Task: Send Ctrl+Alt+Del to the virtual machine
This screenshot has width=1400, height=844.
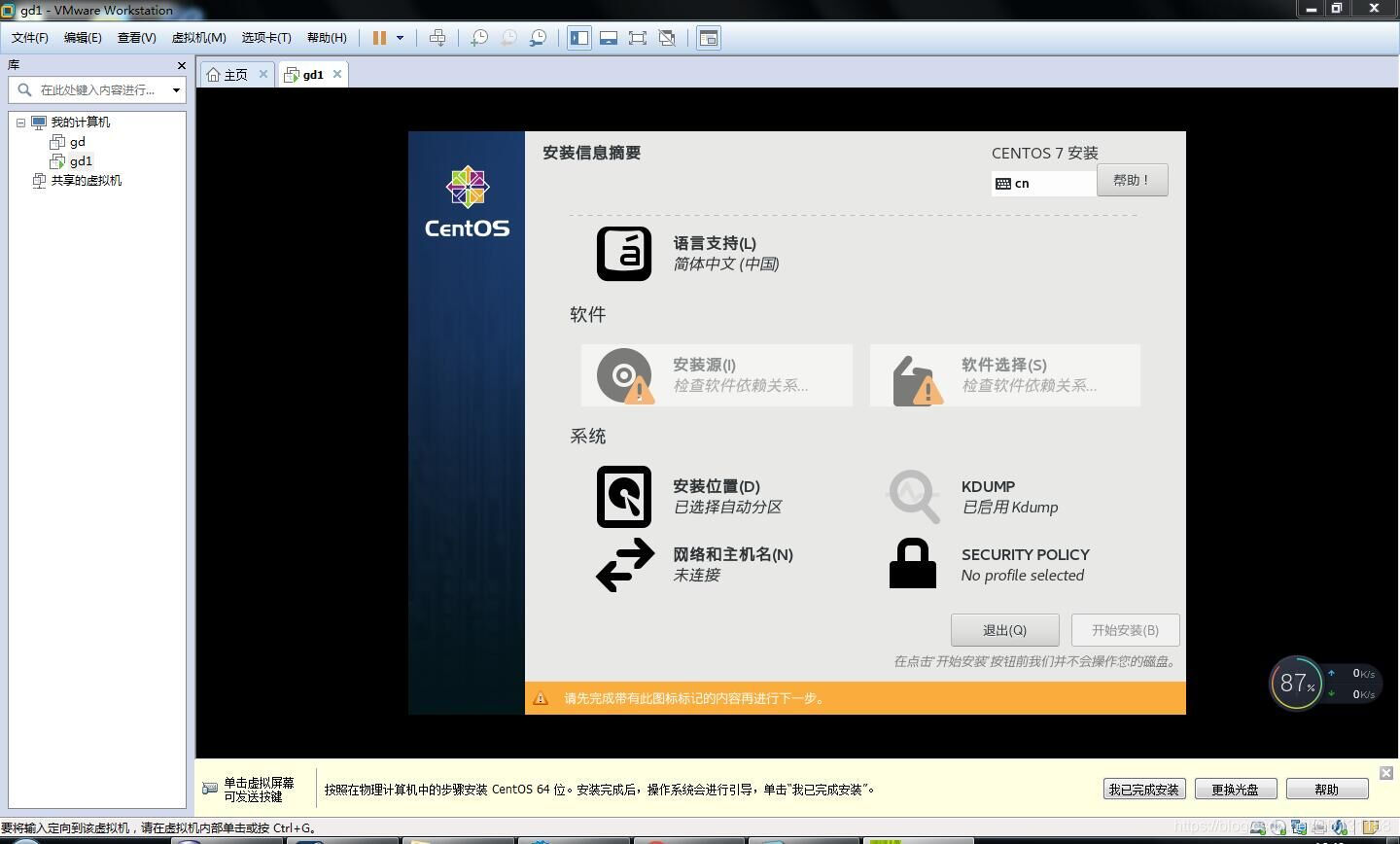Action: 437,38
